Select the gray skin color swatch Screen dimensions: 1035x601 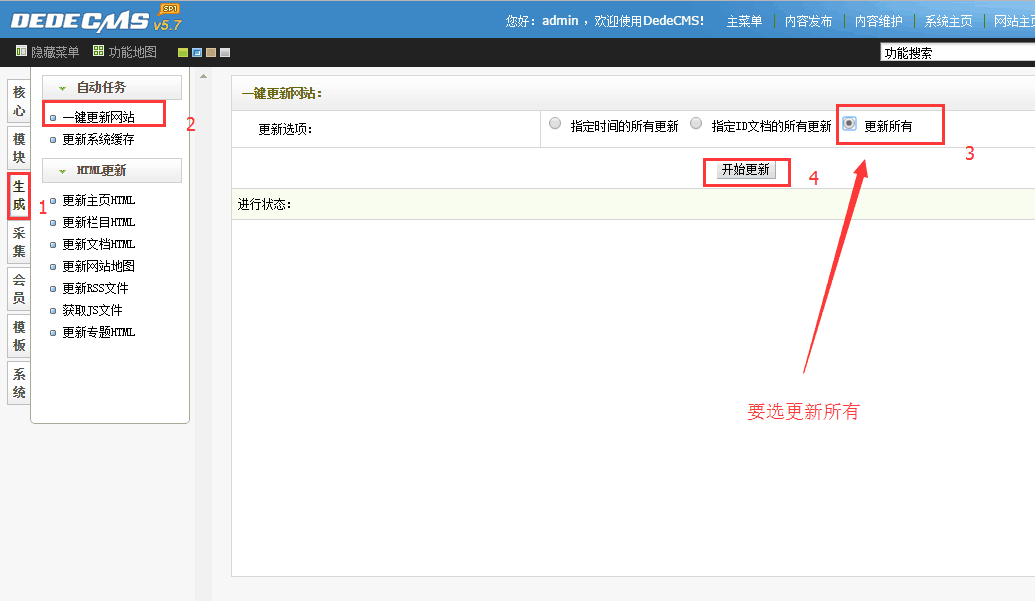click(x=225, y=53)
